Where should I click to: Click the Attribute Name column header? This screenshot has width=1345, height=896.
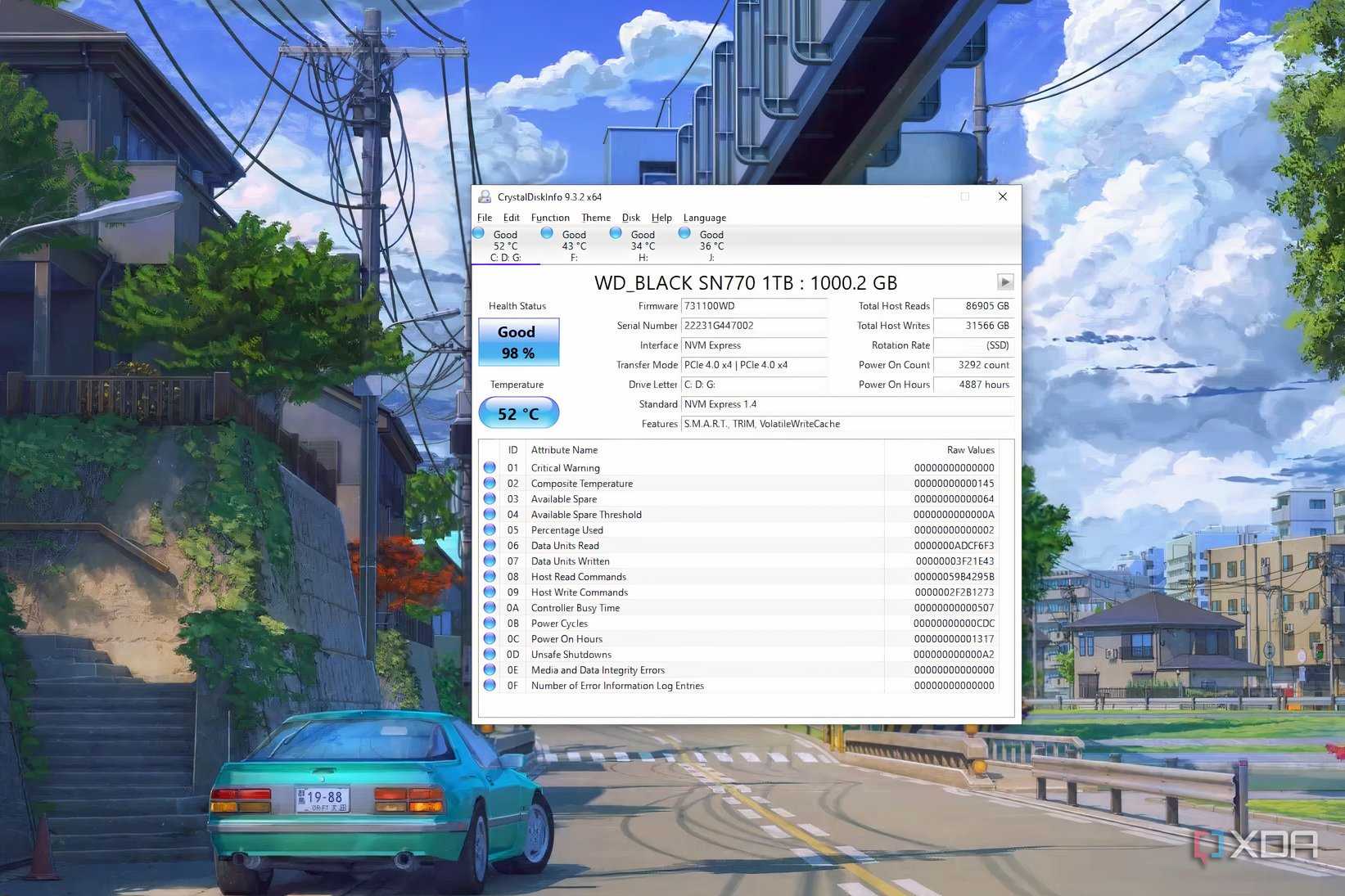tap(705, 450)
